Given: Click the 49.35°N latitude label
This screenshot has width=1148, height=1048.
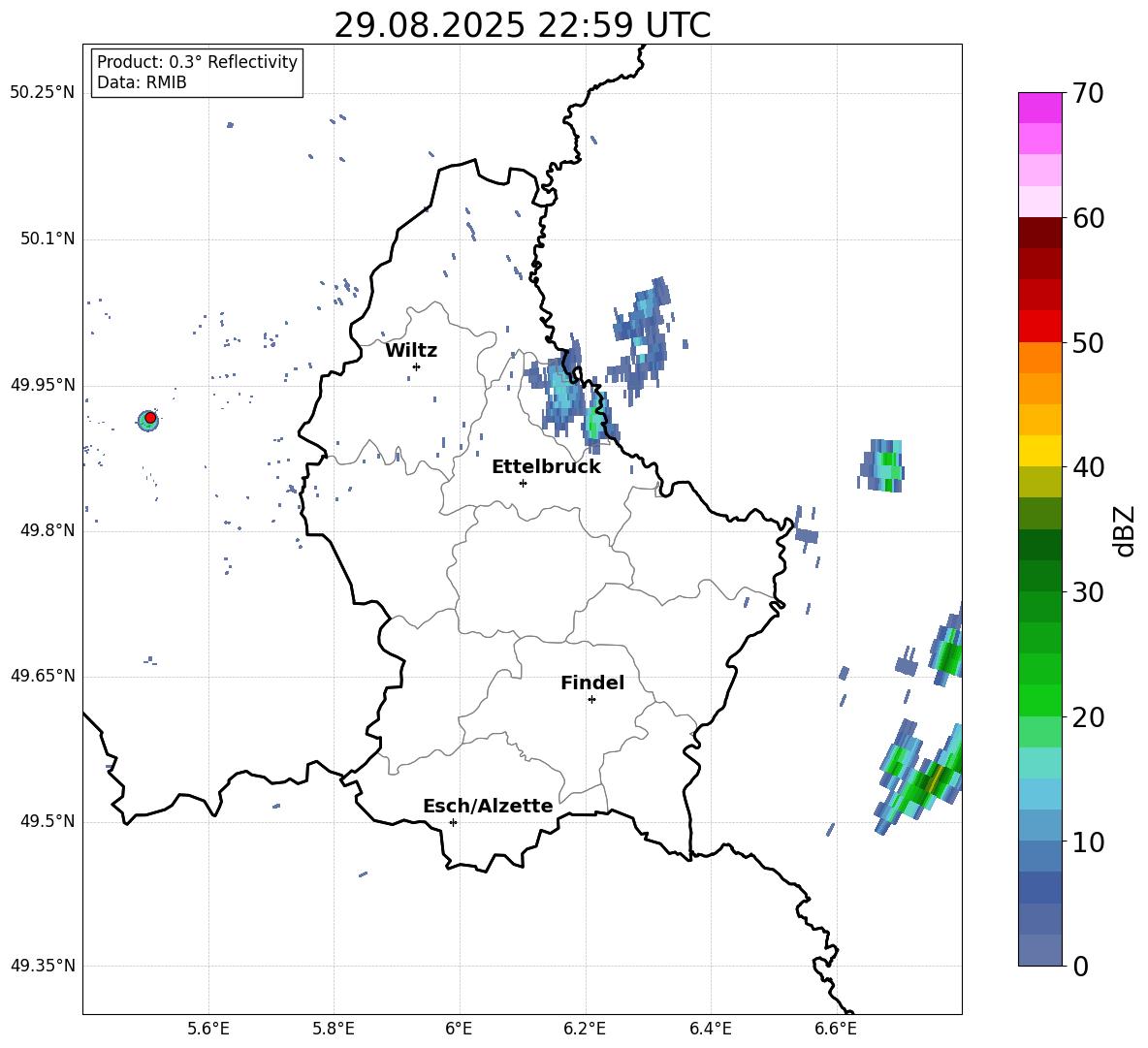Looking at the screenshot, I should pos(43,966).
